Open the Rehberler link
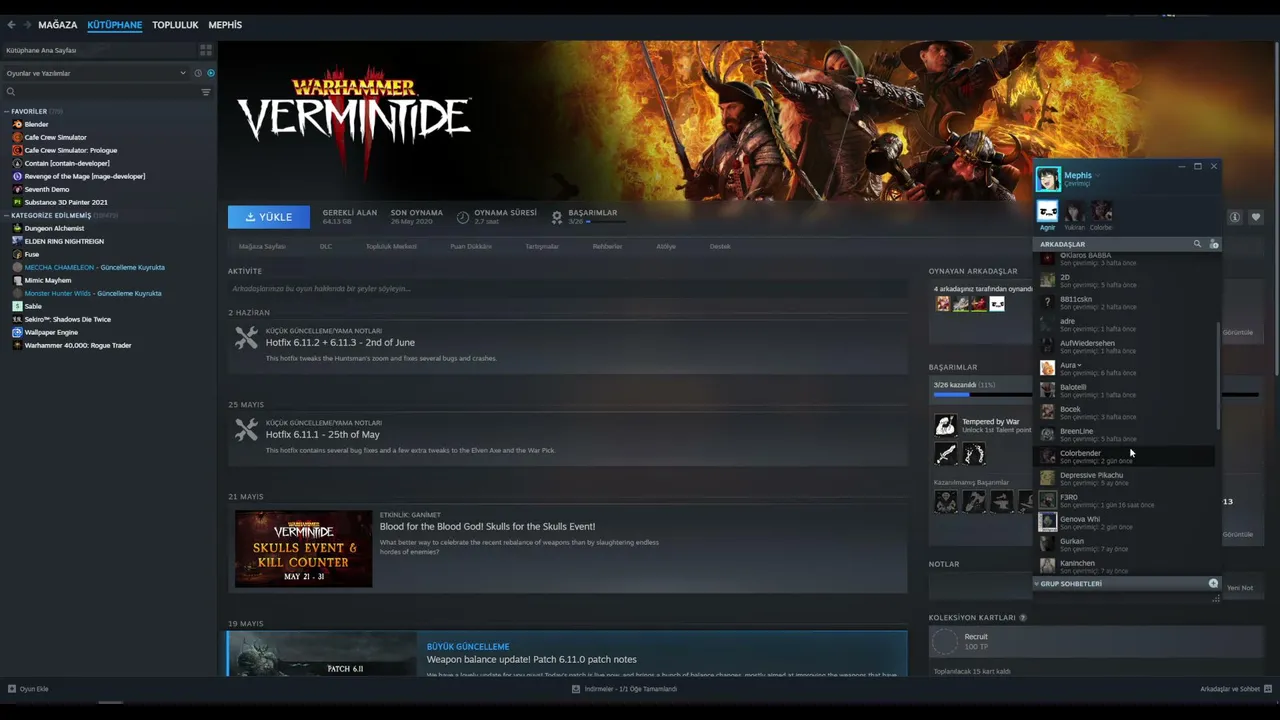 pos(607,246)
